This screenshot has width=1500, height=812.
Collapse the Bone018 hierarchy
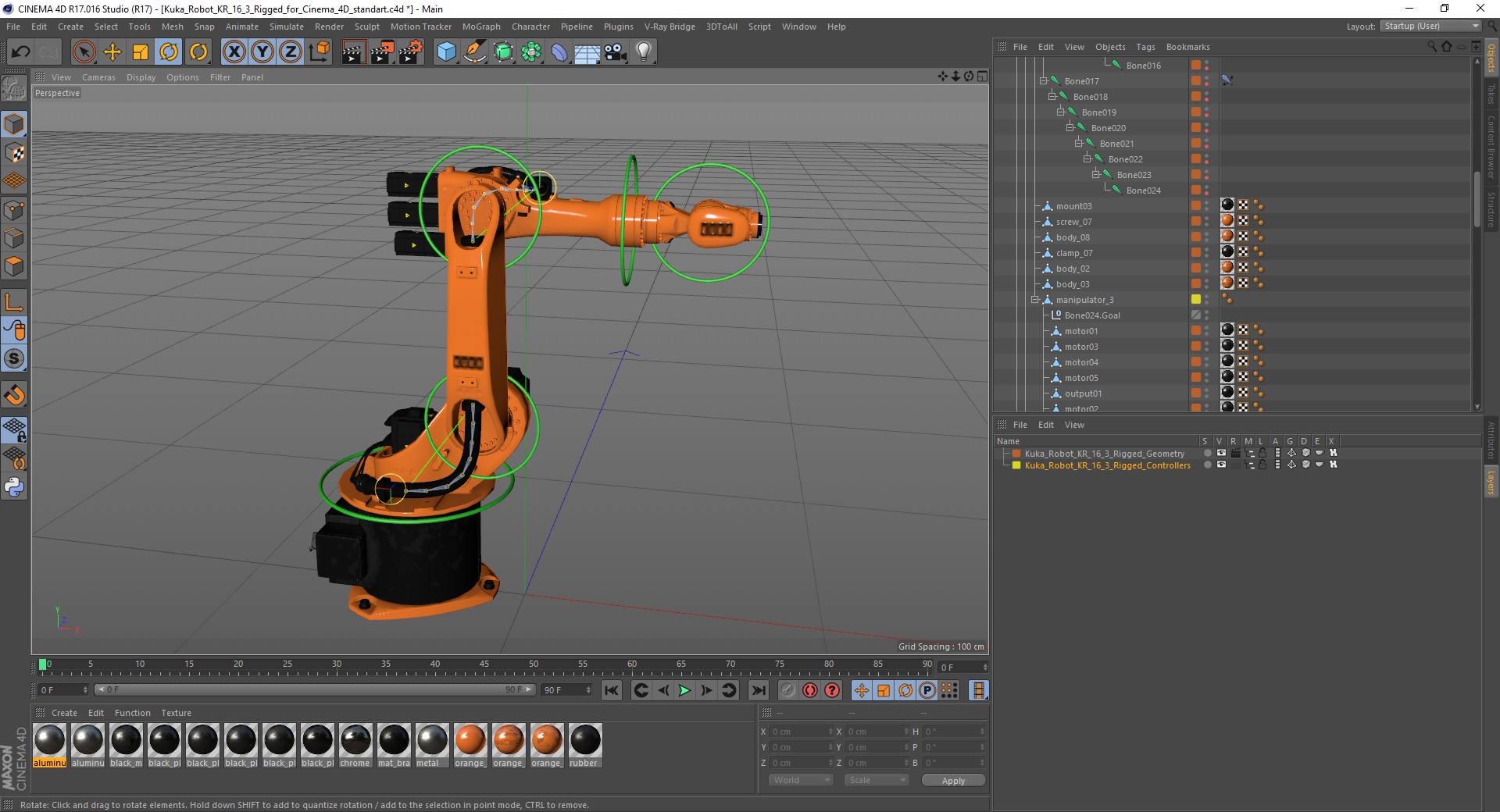coord(1052,96)
